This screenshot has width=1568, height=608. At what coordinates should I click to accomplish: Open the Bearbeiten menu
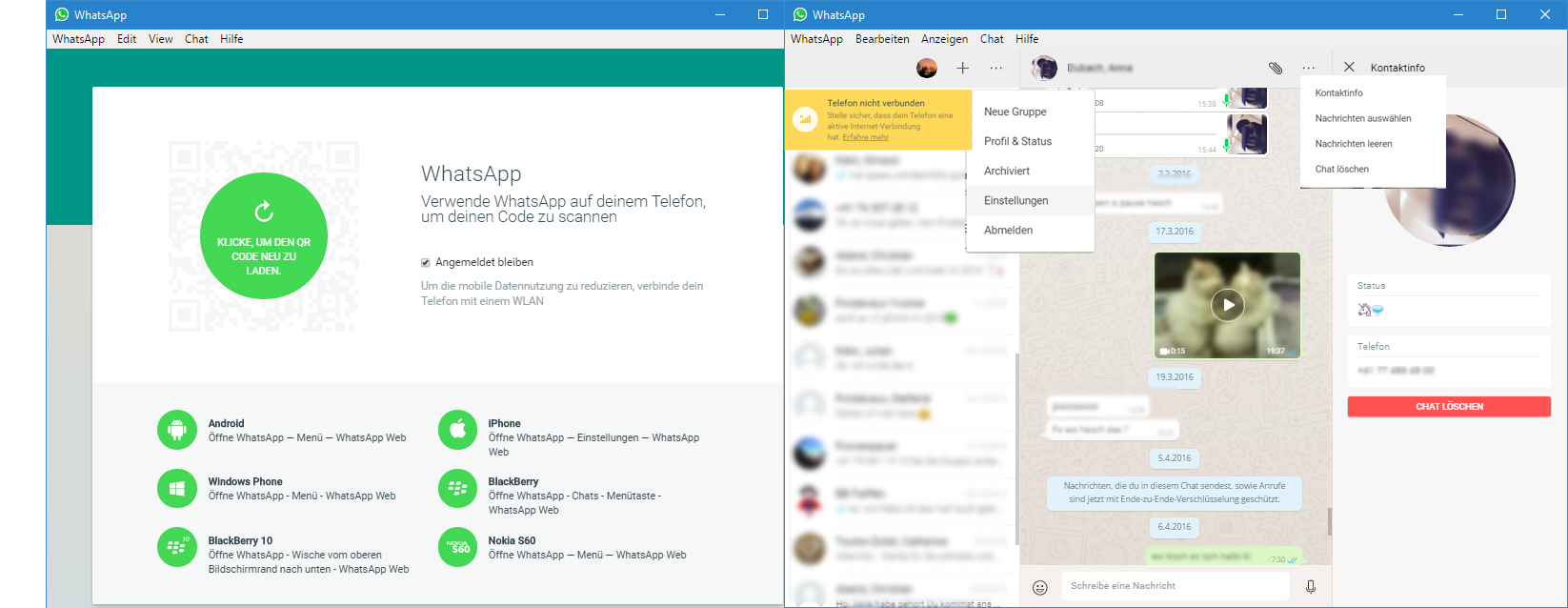click(882, 39)
